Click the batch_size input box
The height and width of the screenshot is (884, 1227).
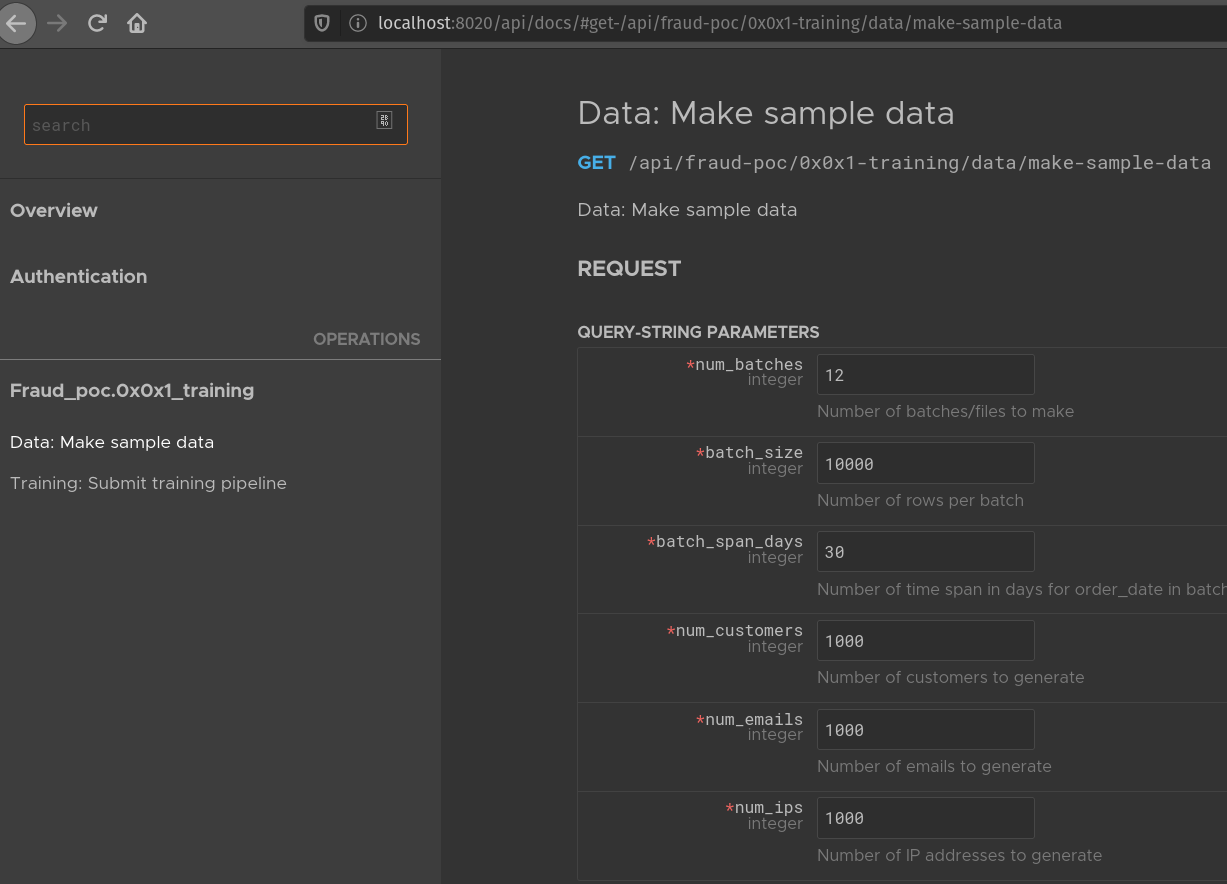(x=925, y=464)
